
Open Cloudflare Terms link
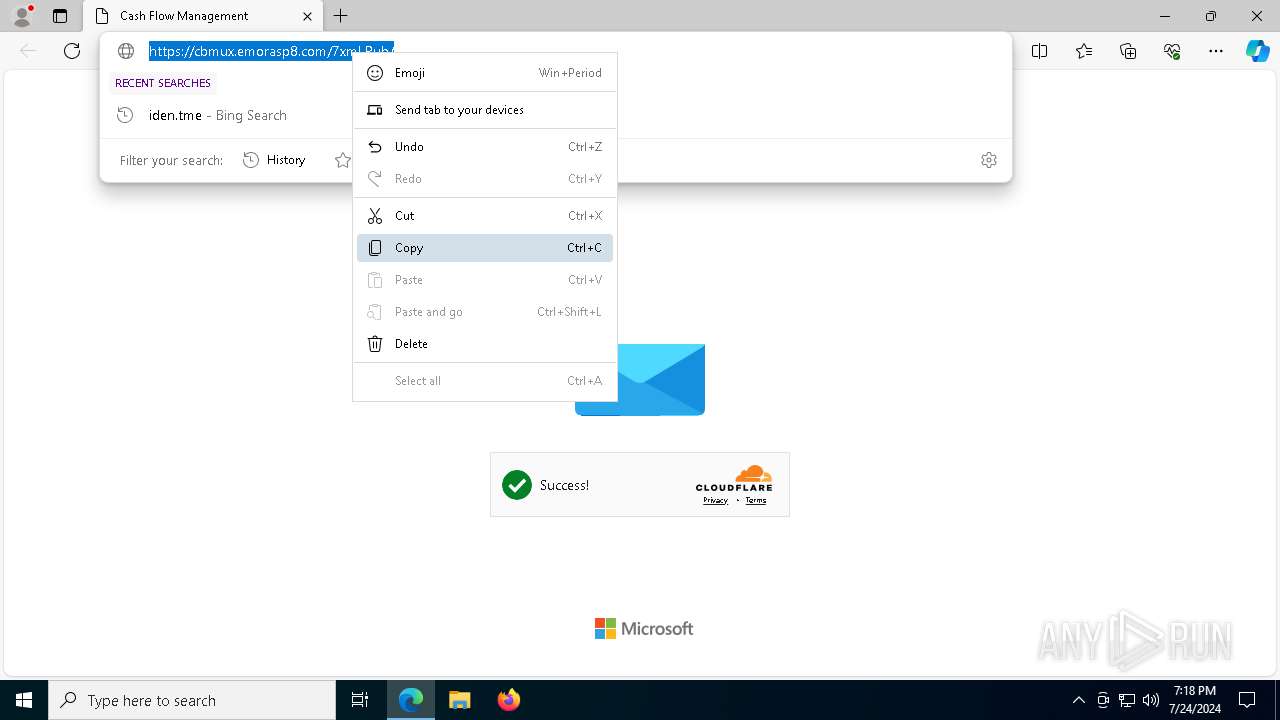point(756,501)
